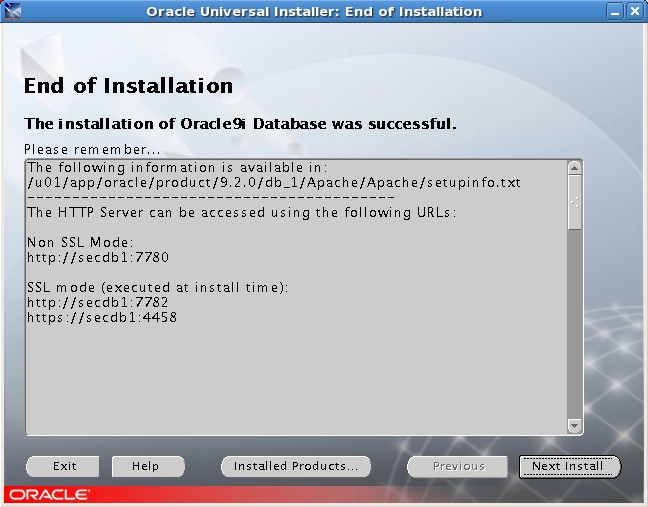Click the End of Installation heading
648x507 pixels.
coord(128,86)
